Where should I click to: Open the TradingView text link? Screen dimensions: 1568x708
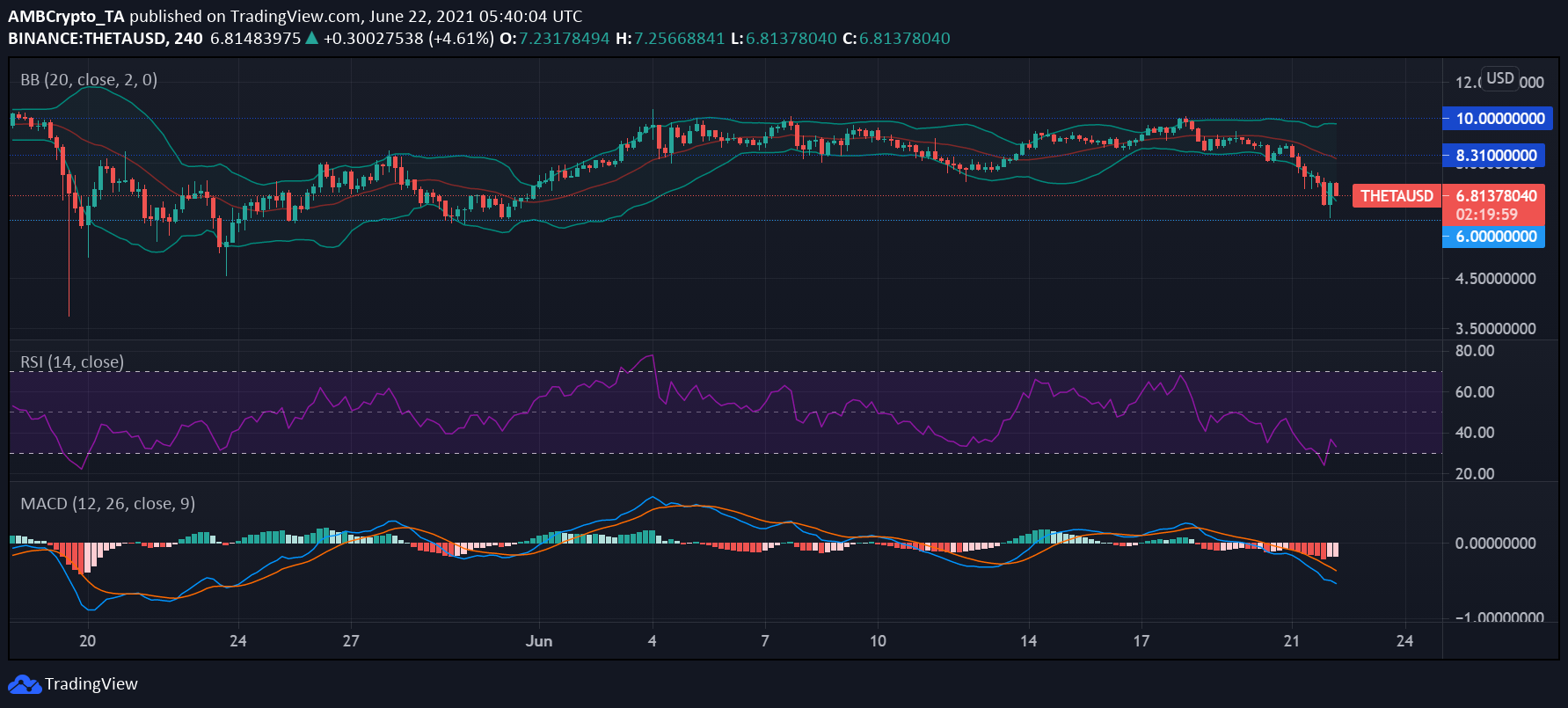tap(91, 684)
